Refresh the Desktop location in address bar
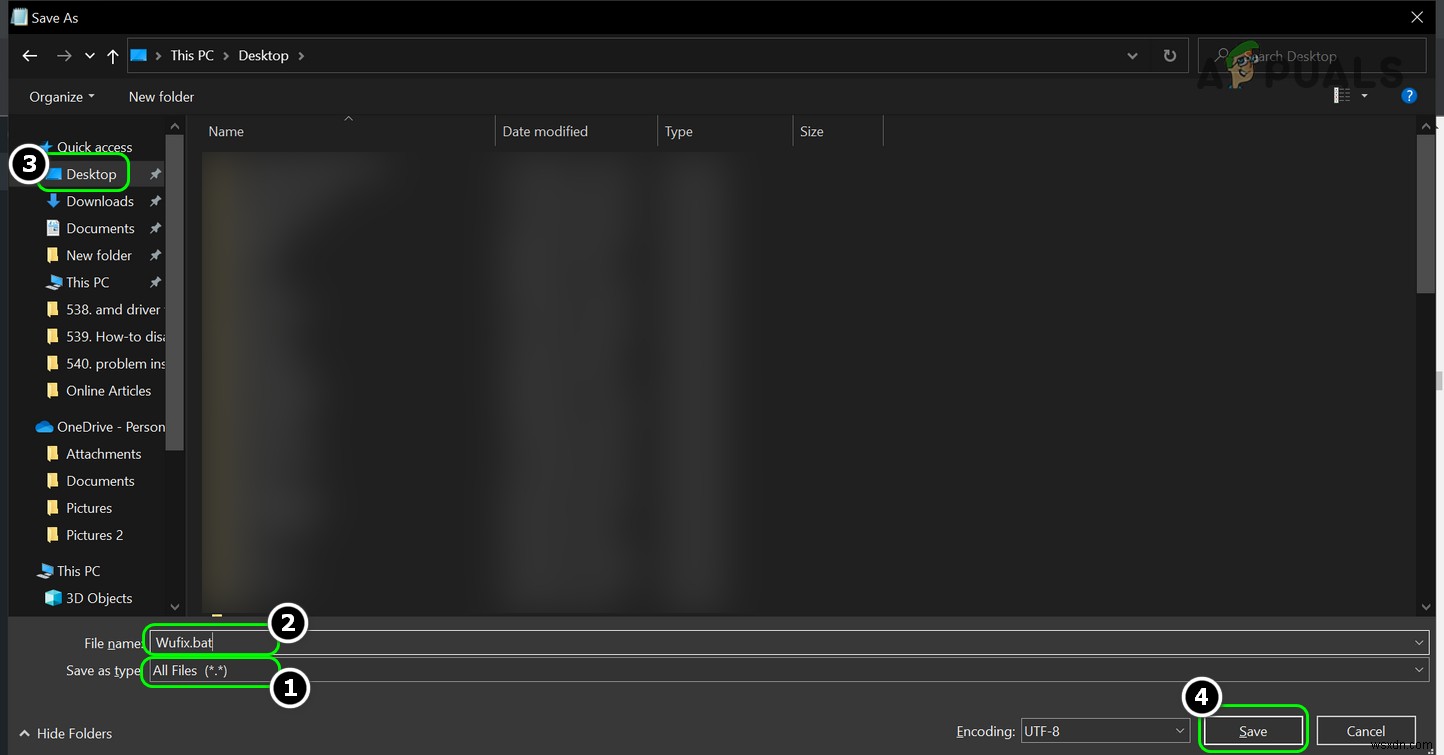 (1170, 56)
